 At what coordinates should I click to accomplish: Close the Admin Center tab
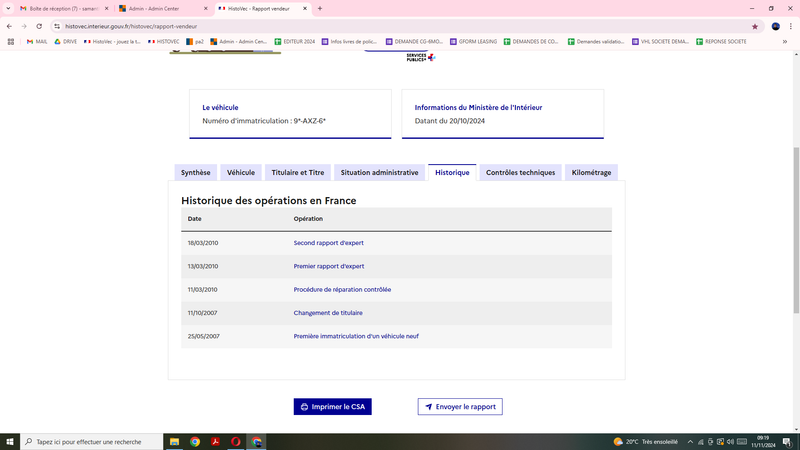click(206, 9)
